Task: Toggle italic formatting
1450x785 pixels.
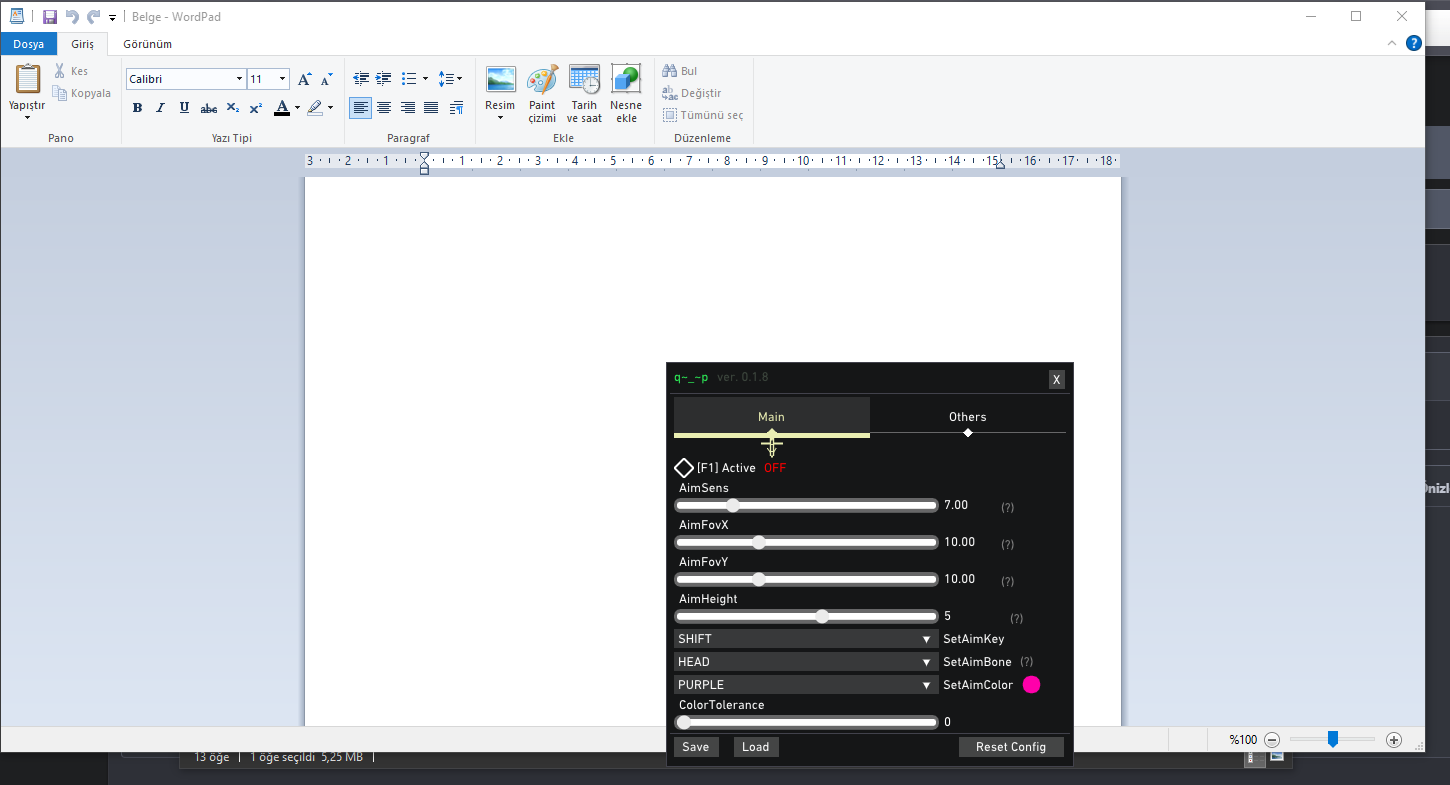Action: pos(160,108)
